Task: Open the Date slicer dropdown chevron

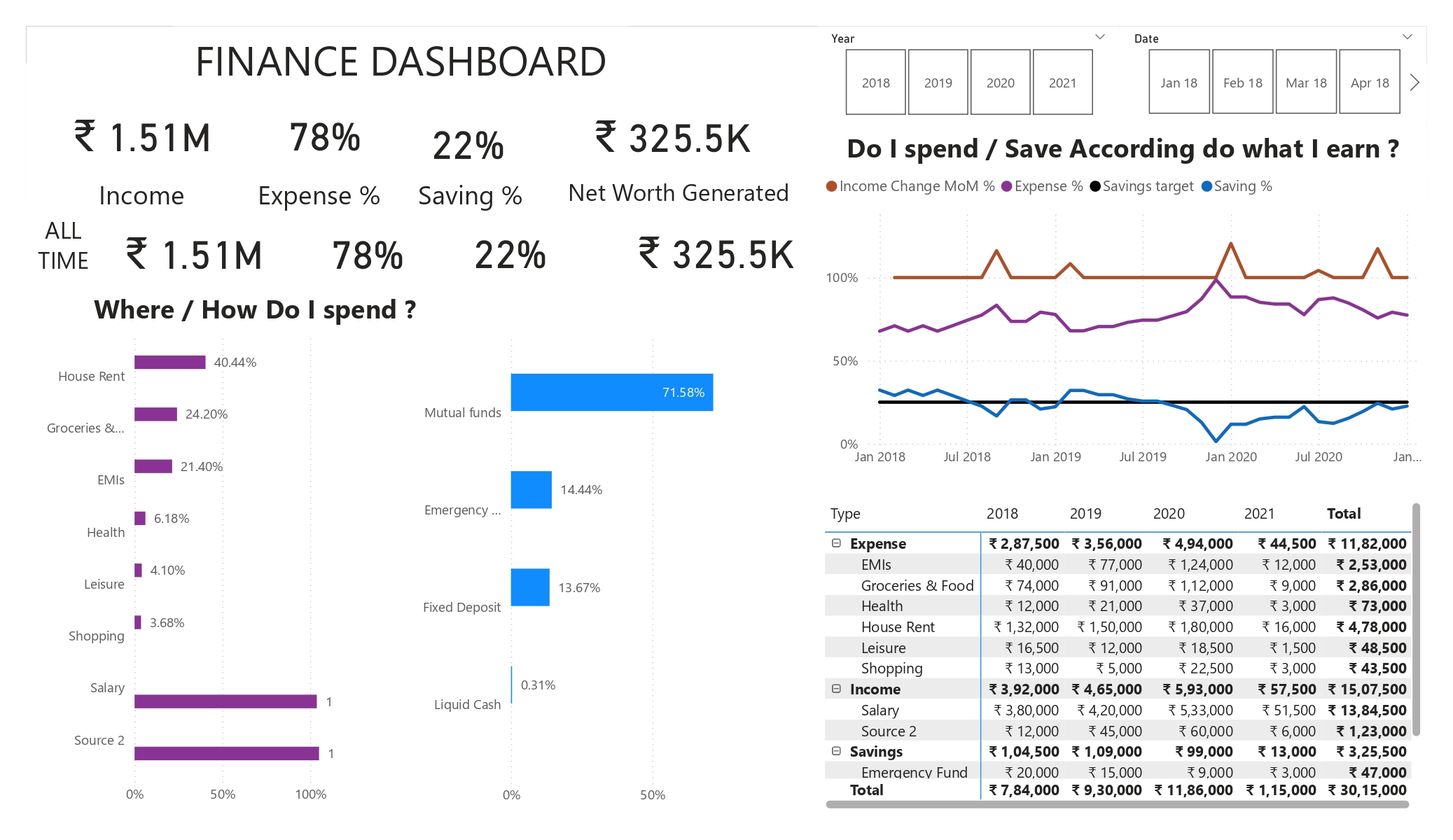Action: [x=1407, y=37]
